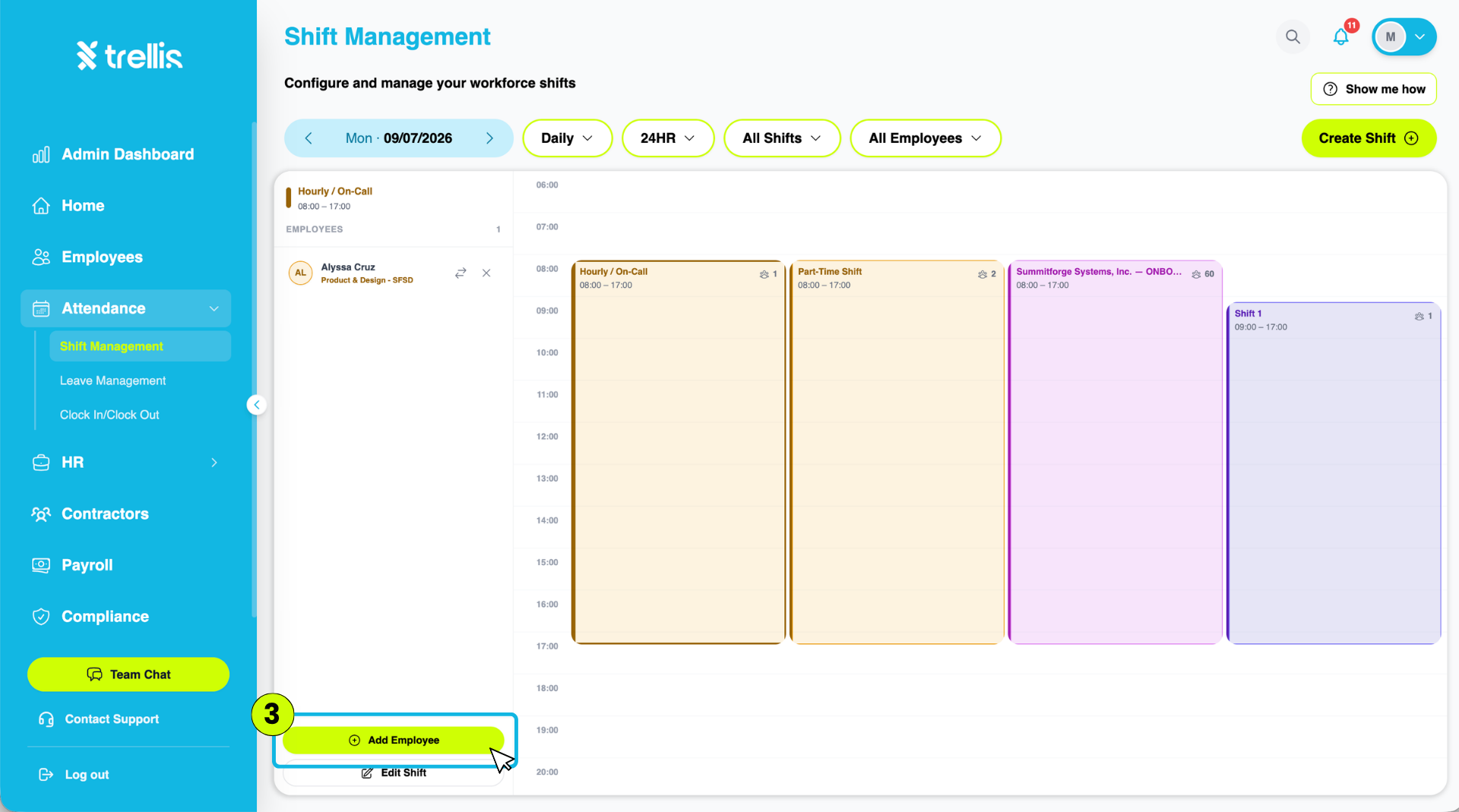Open the notifications bell
1459x812 pixels.
click(1341, 36)
